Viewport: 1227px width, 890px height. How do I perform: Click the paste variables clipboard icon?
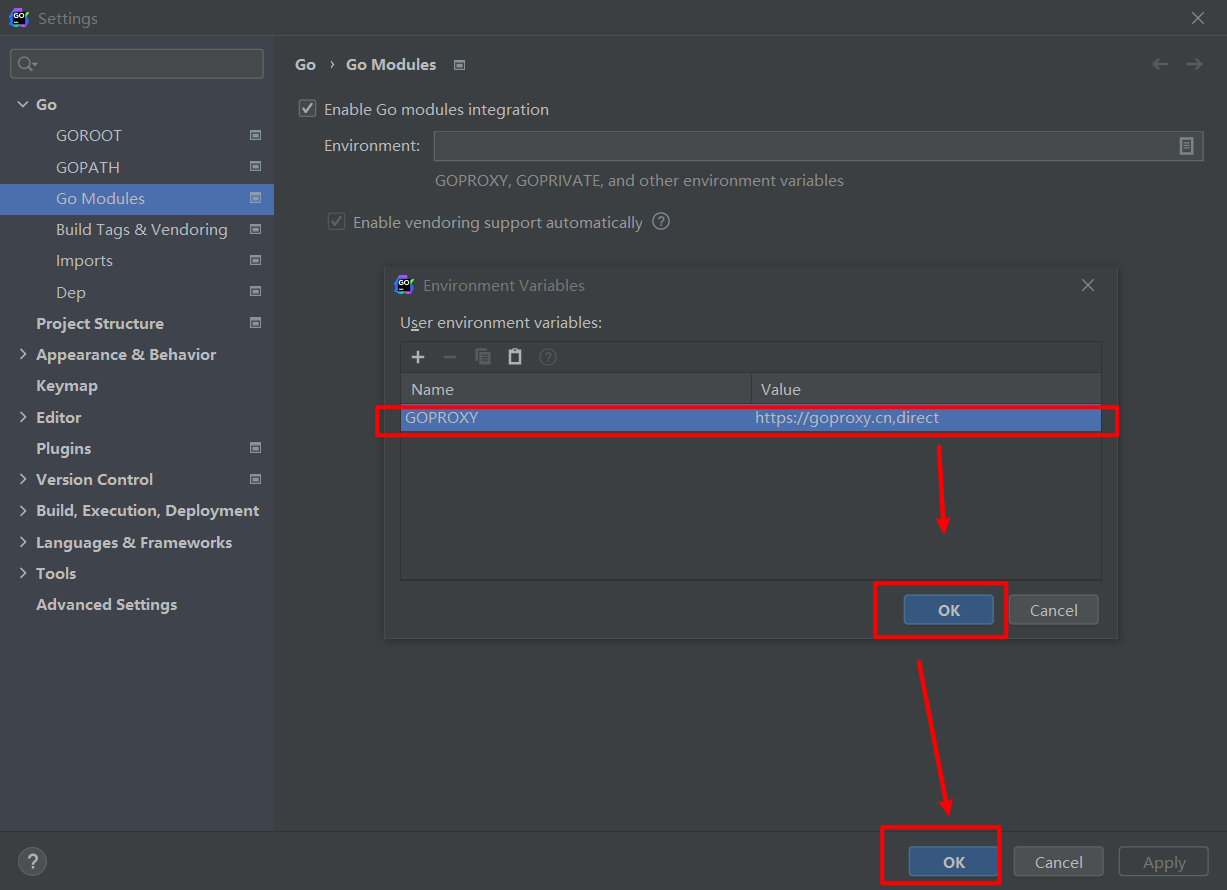pyautogui.click(x=515, y=357)
